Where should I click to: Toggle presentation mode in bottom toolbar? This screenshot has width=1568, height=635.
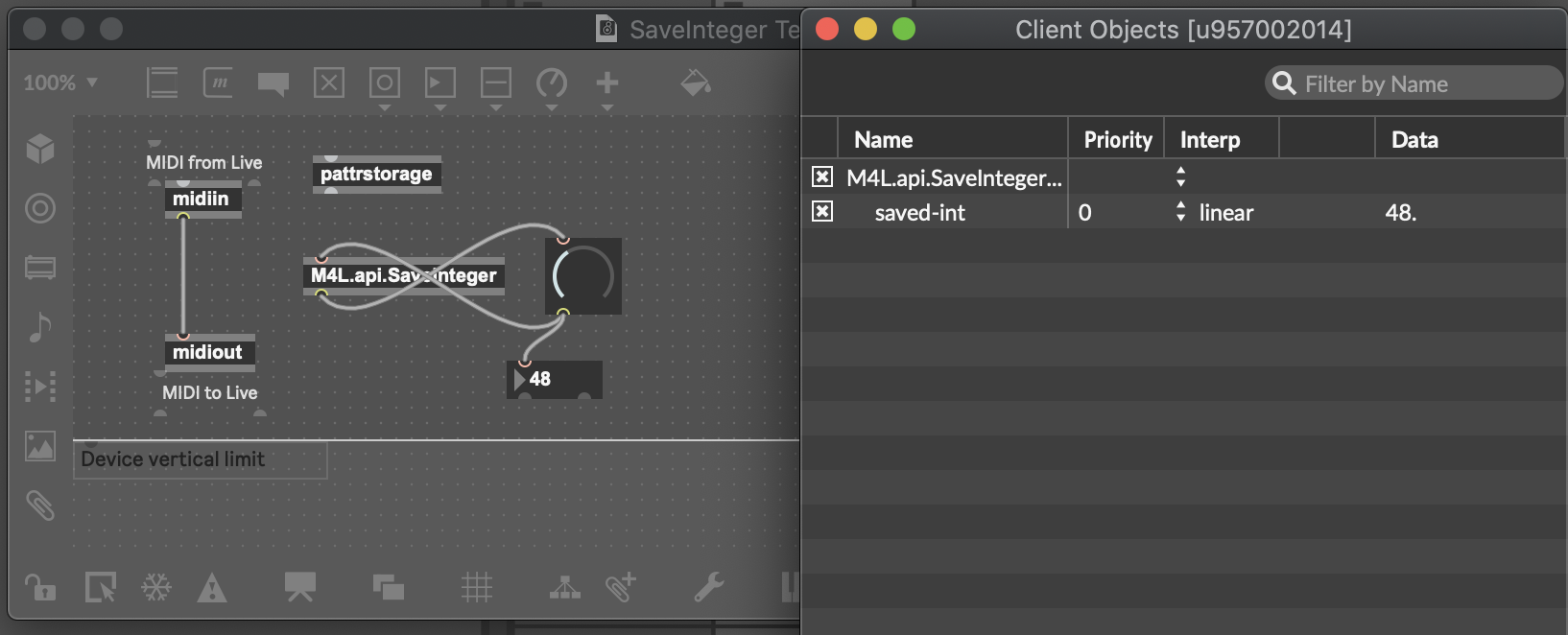(x=300, y=587)
